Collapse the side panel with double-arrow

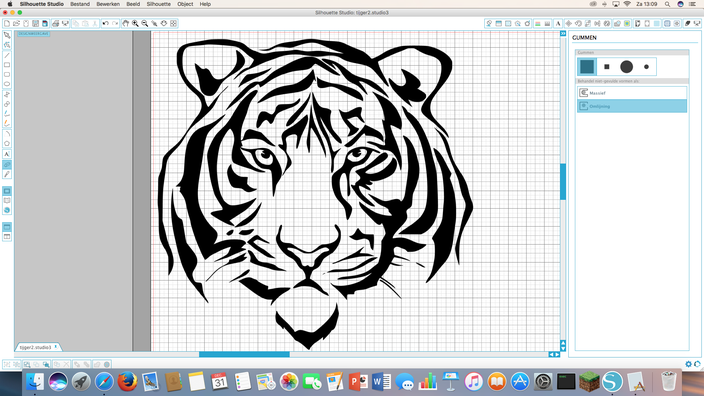(563, 34)
